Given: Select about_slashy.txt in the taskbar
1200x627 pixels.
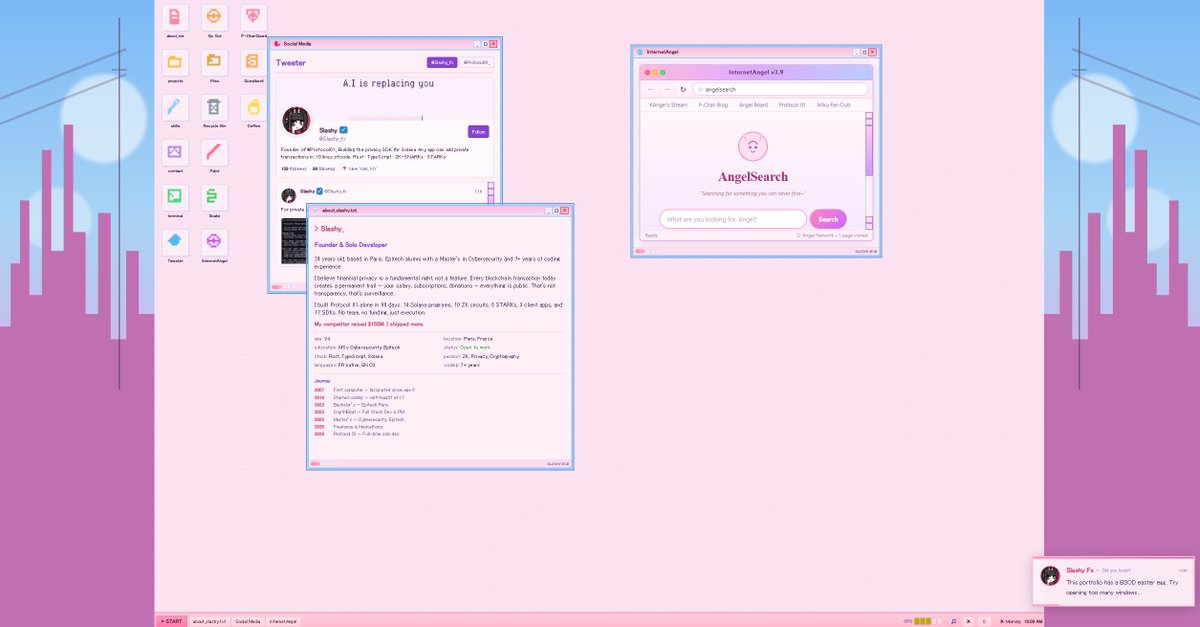Looking at the screenshot, I should pyautogui.click(x=210, y=621).
